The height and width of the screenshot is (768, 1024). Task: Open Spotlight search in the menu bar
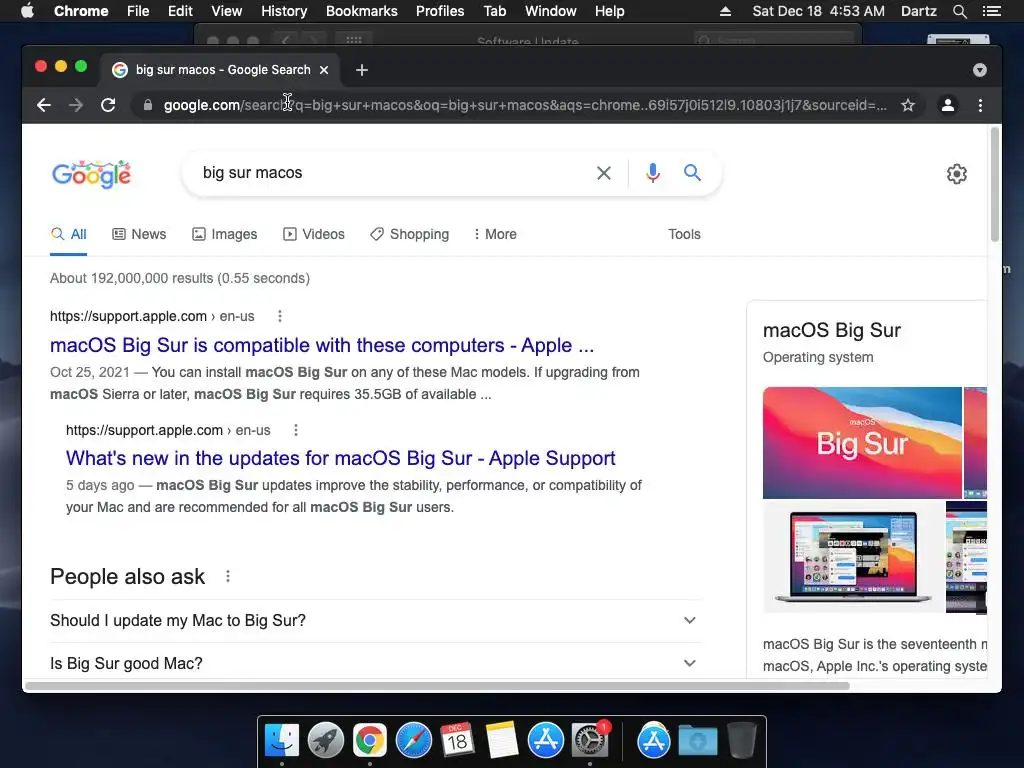click(959, 11)
